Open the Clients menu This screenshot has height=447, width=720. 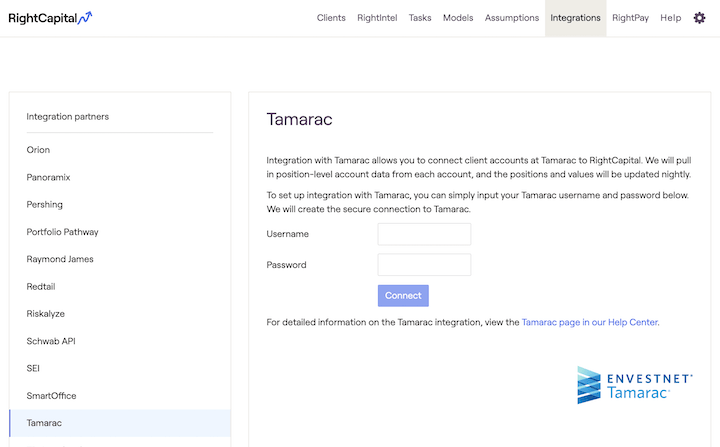point(331,18)
